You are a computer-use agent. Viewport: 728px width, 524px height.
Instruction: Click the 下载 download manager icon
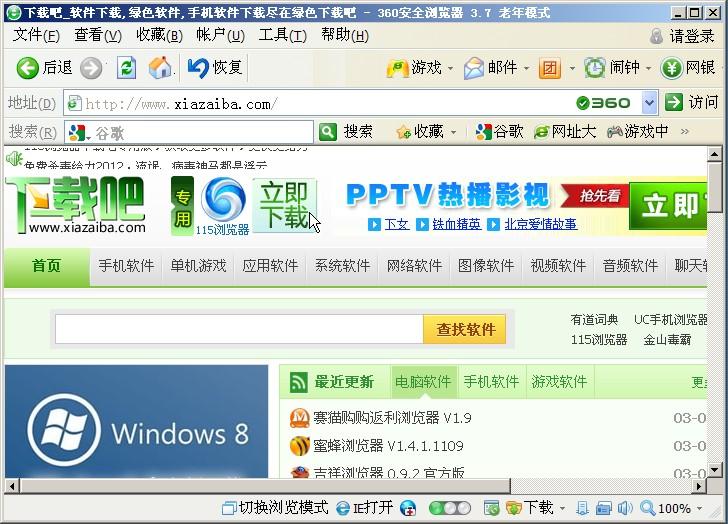click(514, 508)
